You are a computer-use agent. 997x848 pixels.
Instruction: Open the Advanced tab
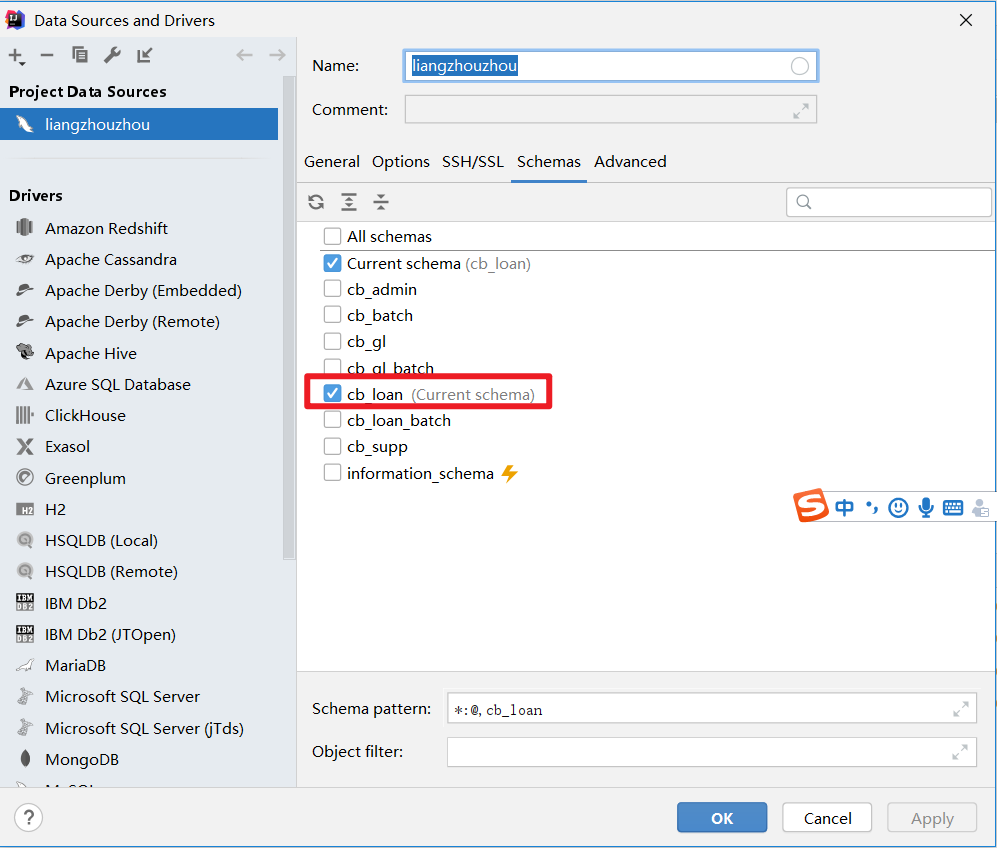(630, 162)
